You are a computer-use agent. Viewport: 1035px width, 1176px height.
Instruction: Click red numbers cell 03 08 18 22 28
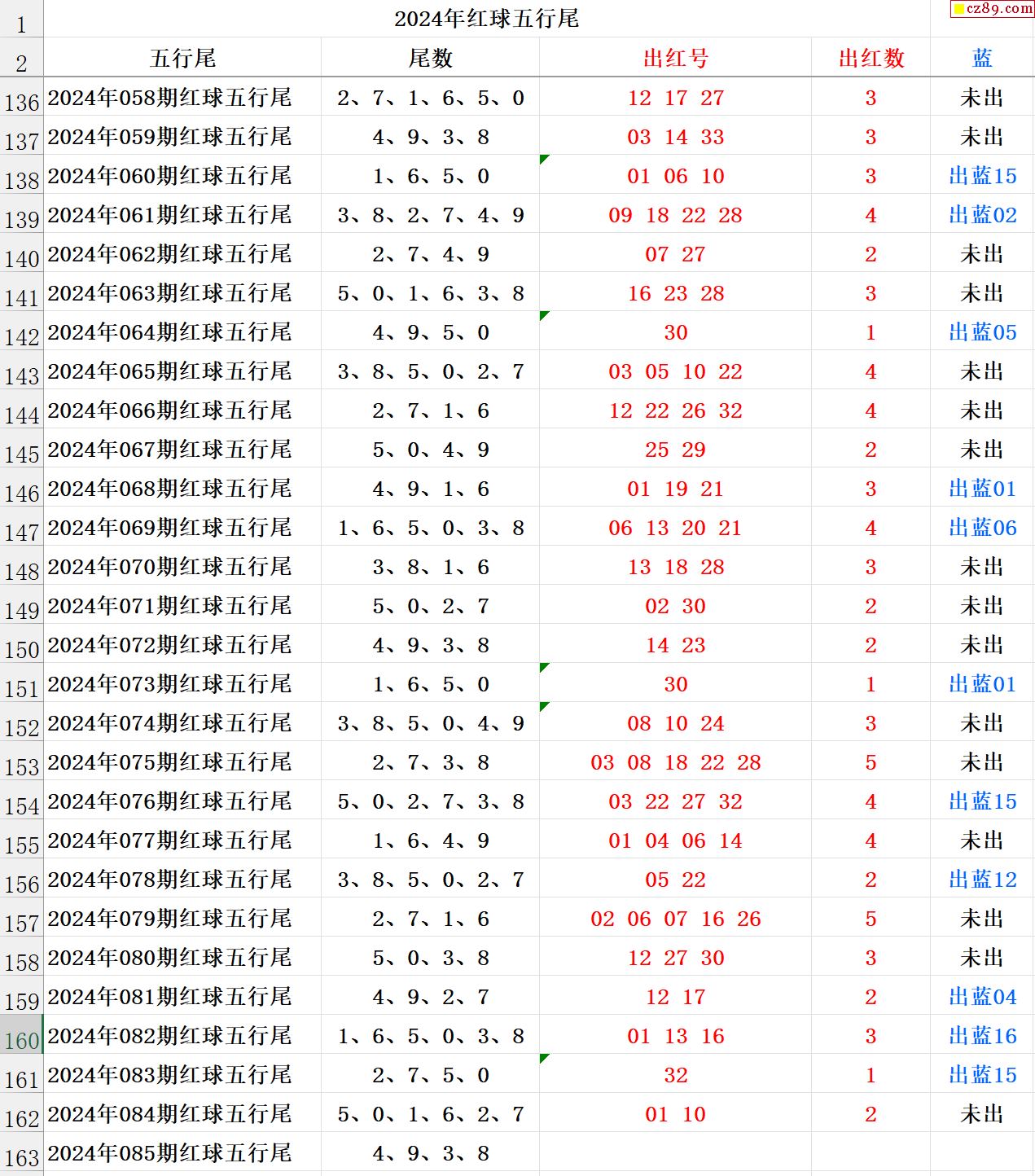click(675, 762)
